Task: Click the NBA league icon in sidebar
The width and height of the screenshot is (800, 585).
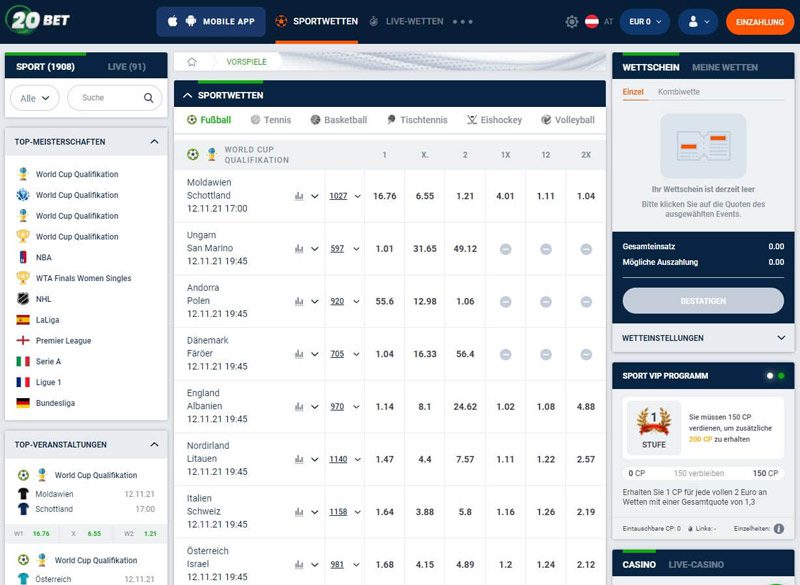Action: pyautogui.click(x=23, y=257)
